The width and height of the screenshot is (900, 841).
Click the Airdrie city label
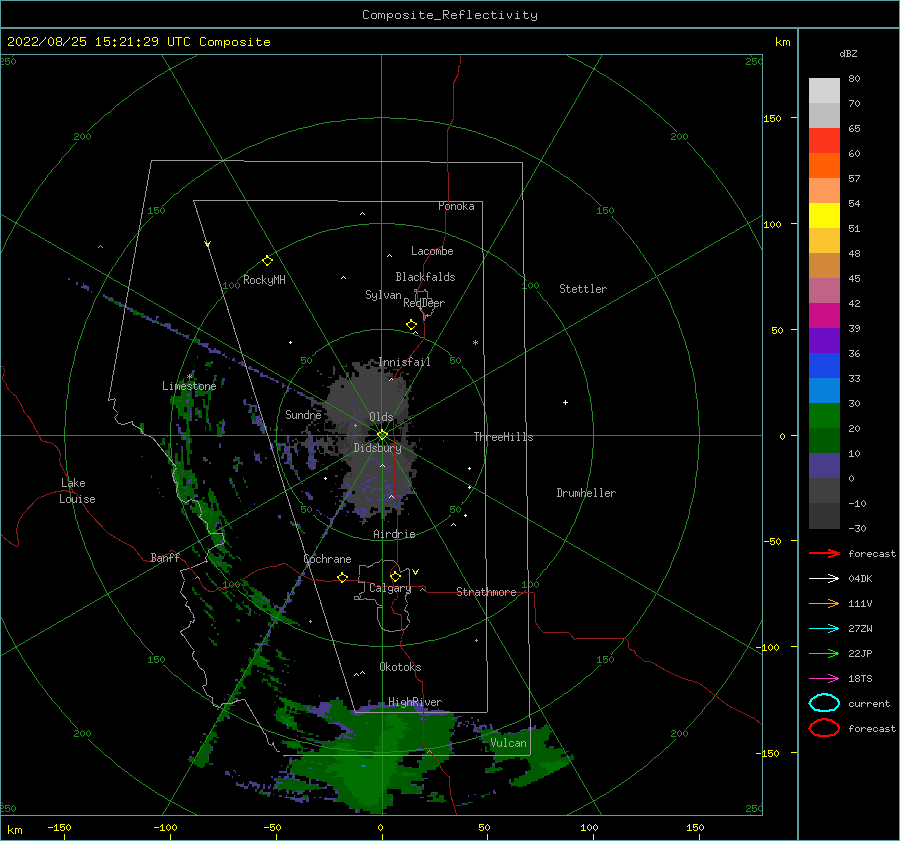tap(394, 534)
